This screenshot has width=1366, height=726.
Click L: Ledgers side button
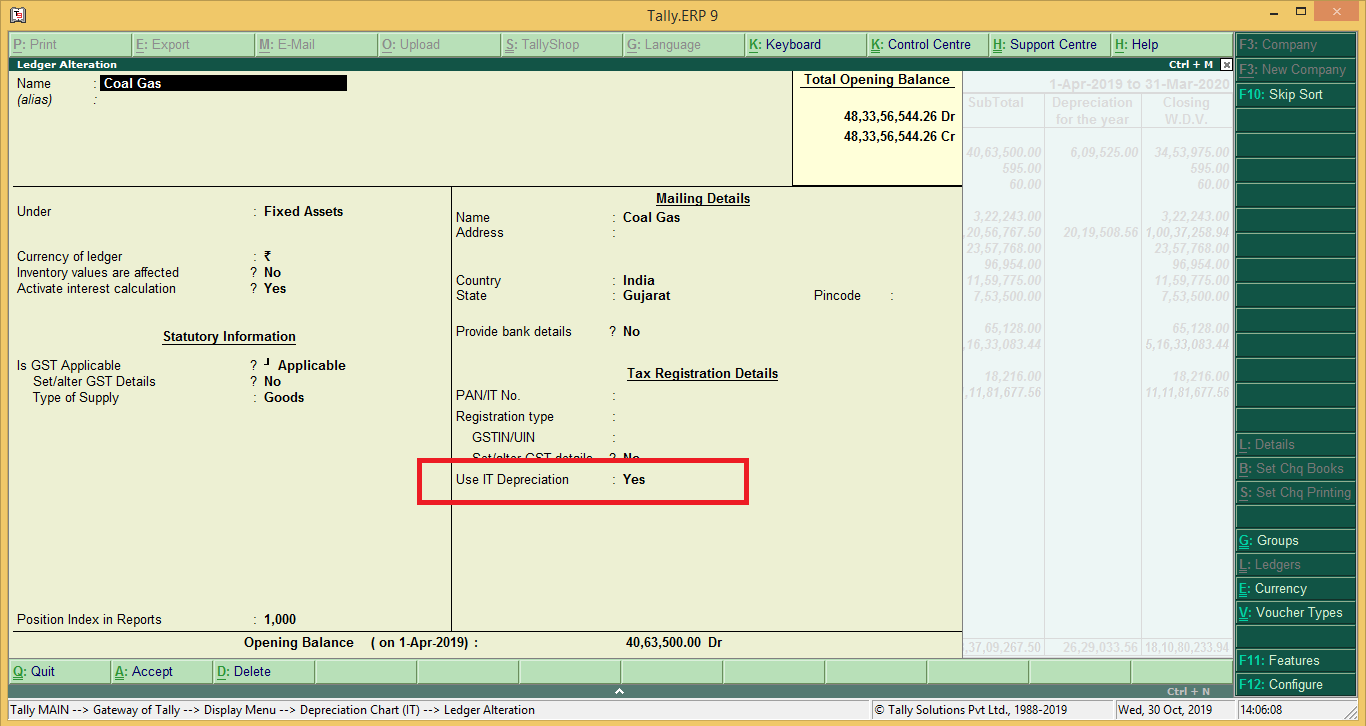coord(1296,564)
